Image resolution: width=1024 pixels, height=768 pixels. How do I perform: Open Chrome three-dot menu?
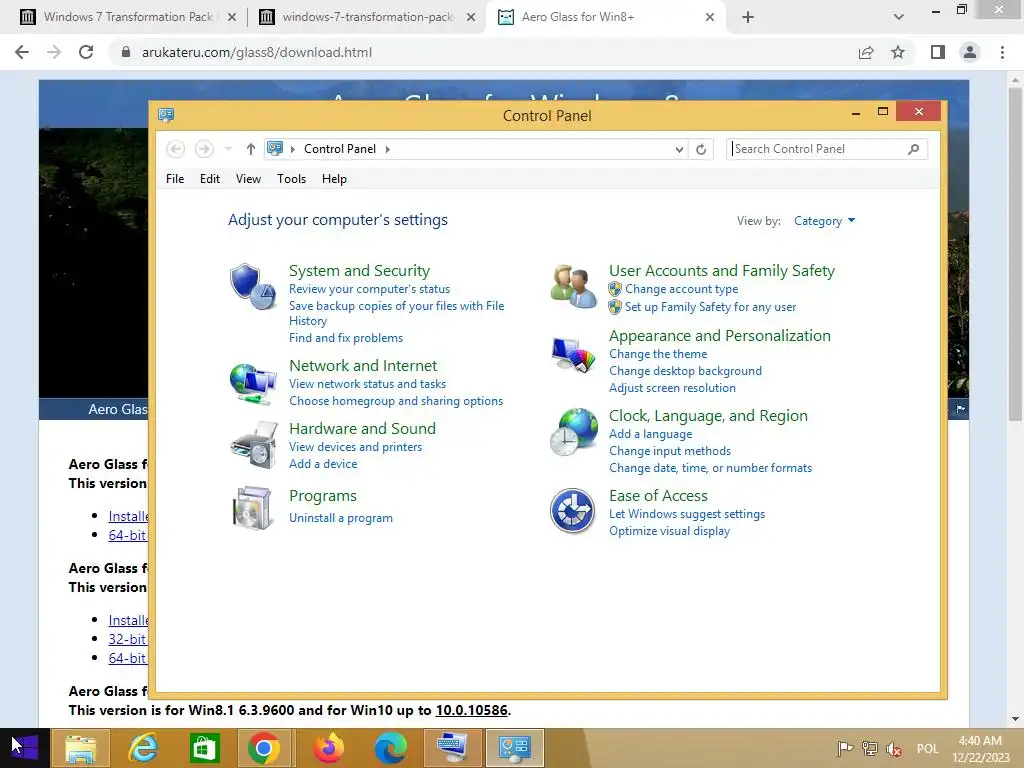point(1002,52)
